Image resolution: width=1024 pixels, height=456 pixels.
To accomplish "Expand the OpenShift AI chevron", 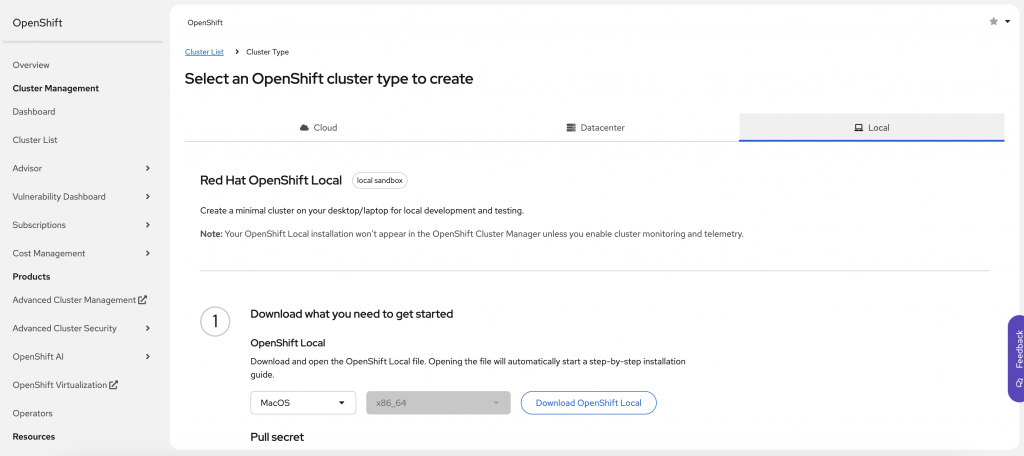I will pyautogui.click(x=148, y=357).
